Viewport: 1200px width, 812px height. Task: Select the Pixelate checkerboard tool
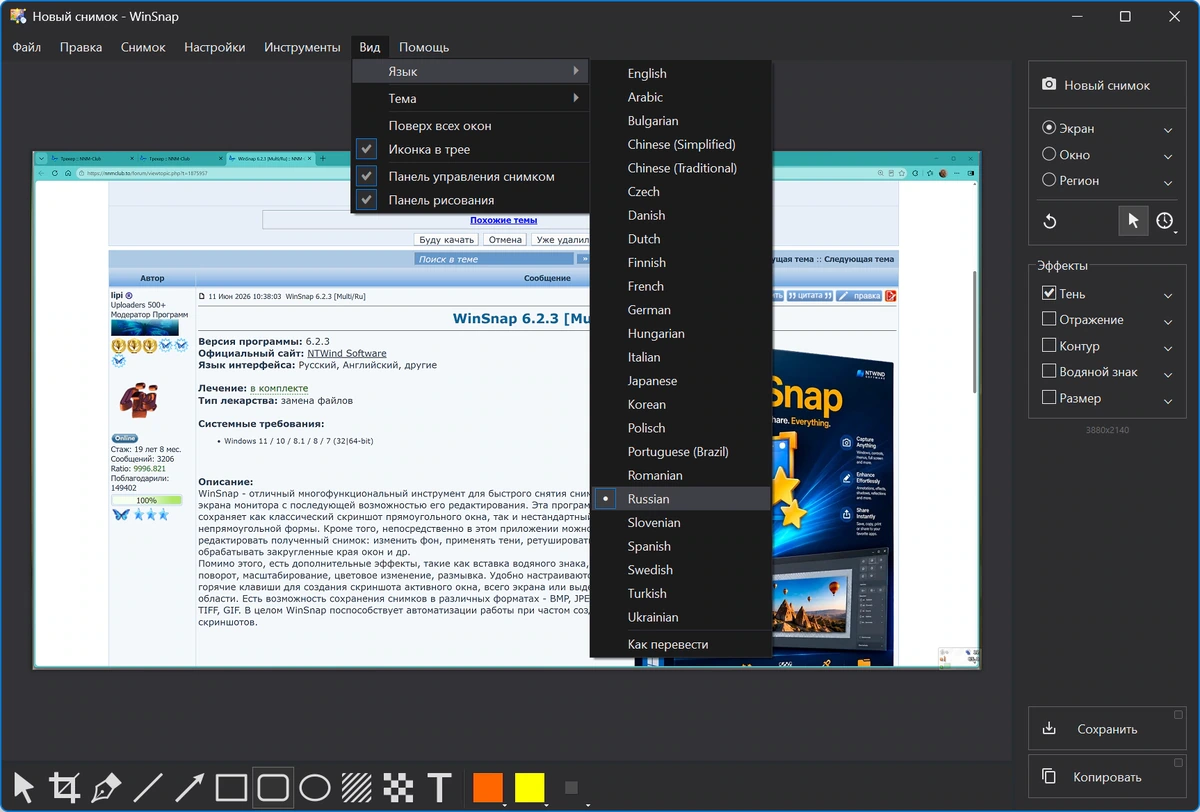(398, 788)
